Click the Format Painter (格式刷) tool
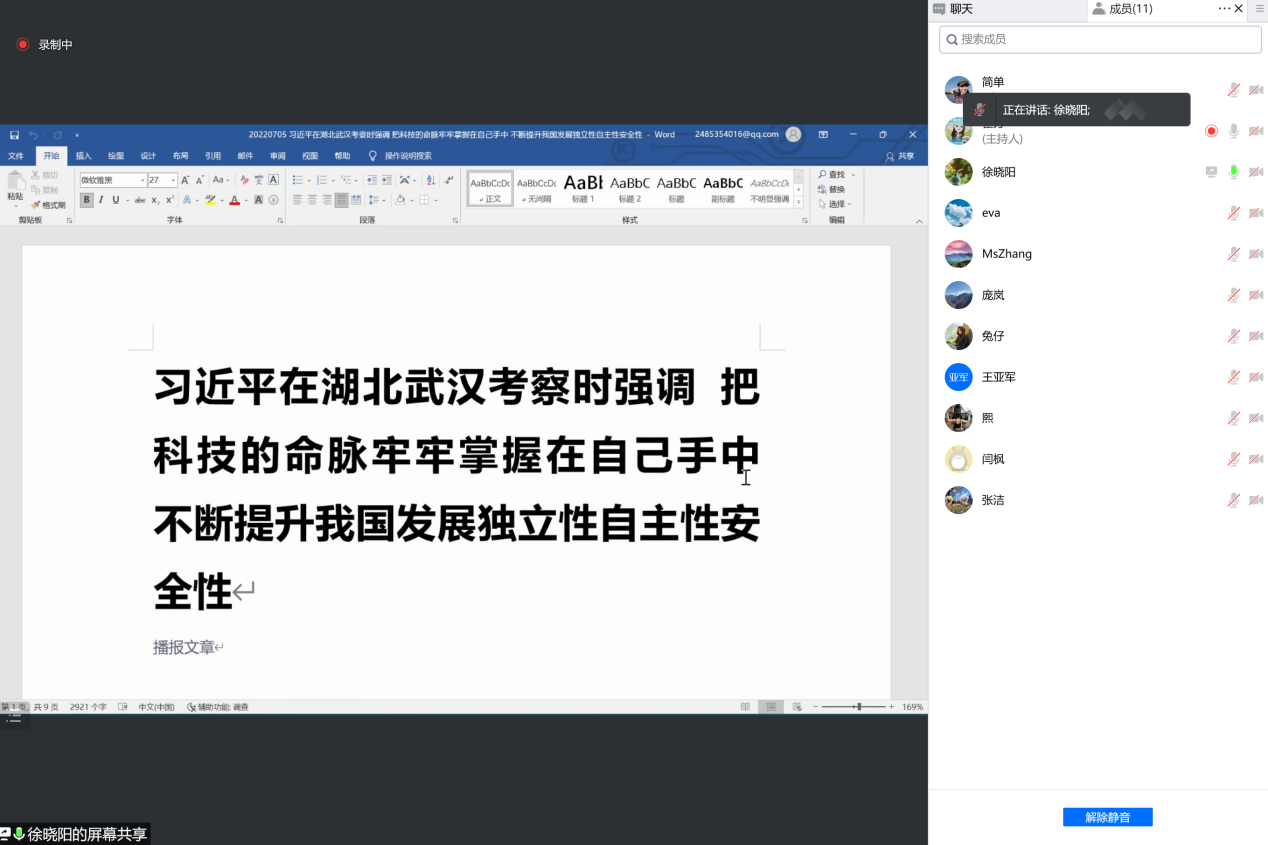 point(48,205)
